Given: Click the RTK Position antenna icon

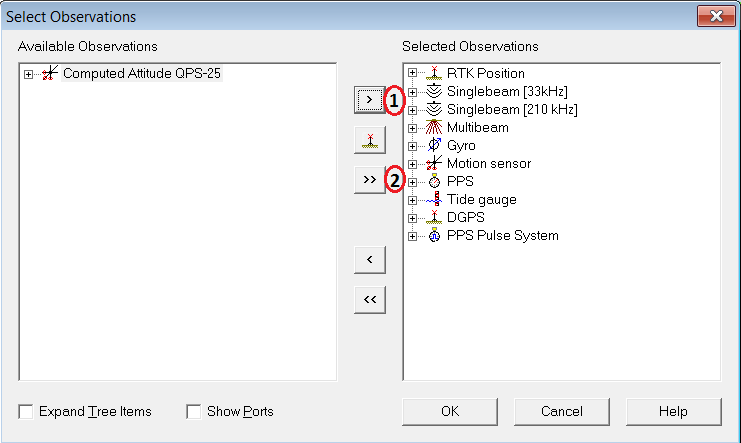Looking at the screenshot, I should [x=434, y=73].
